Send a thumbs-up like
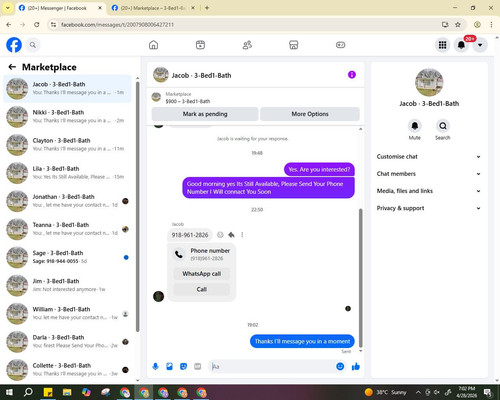The height and width of the screenshot is (400, 500). coord(356,367)
